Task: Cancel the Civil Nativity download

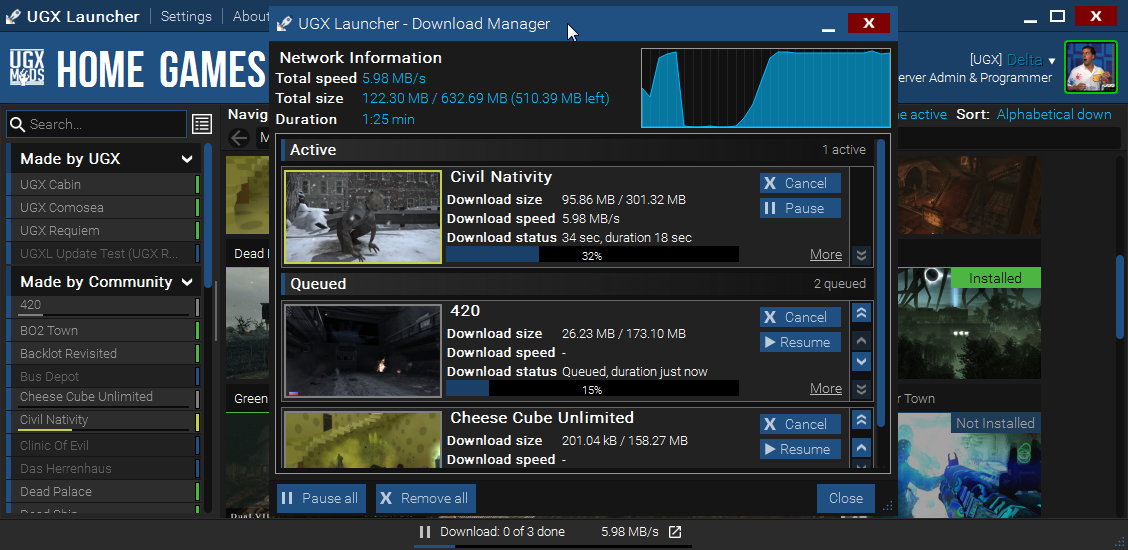Action: [800, 183]
